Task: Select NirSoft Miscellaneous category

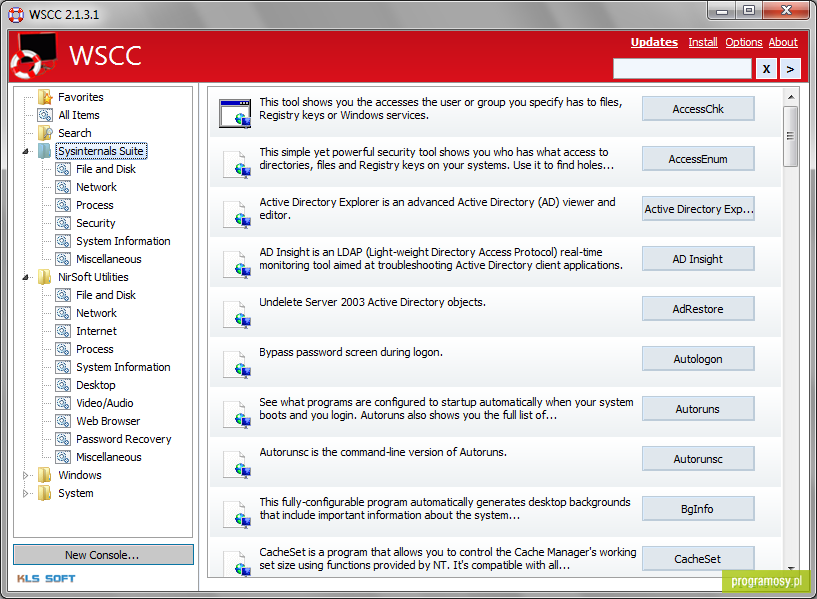Action: click(x=108, y=457)
